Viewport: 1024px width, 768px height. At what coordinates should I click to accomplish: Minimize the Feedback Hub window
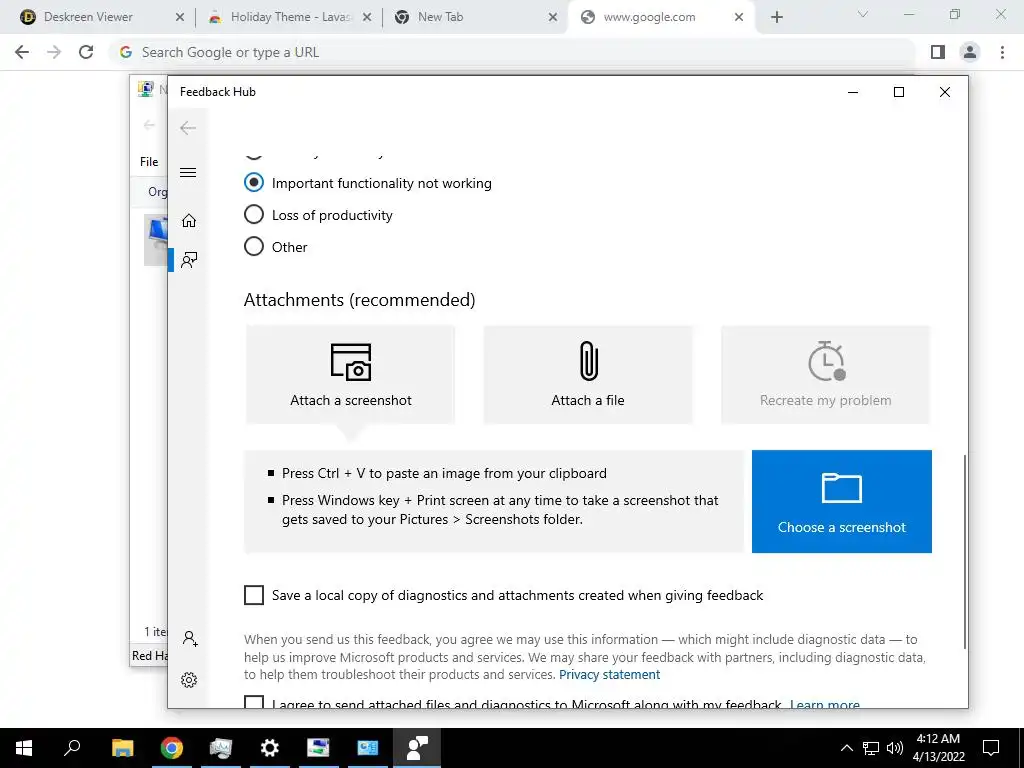pyautogui.click(x=853, y=92)
